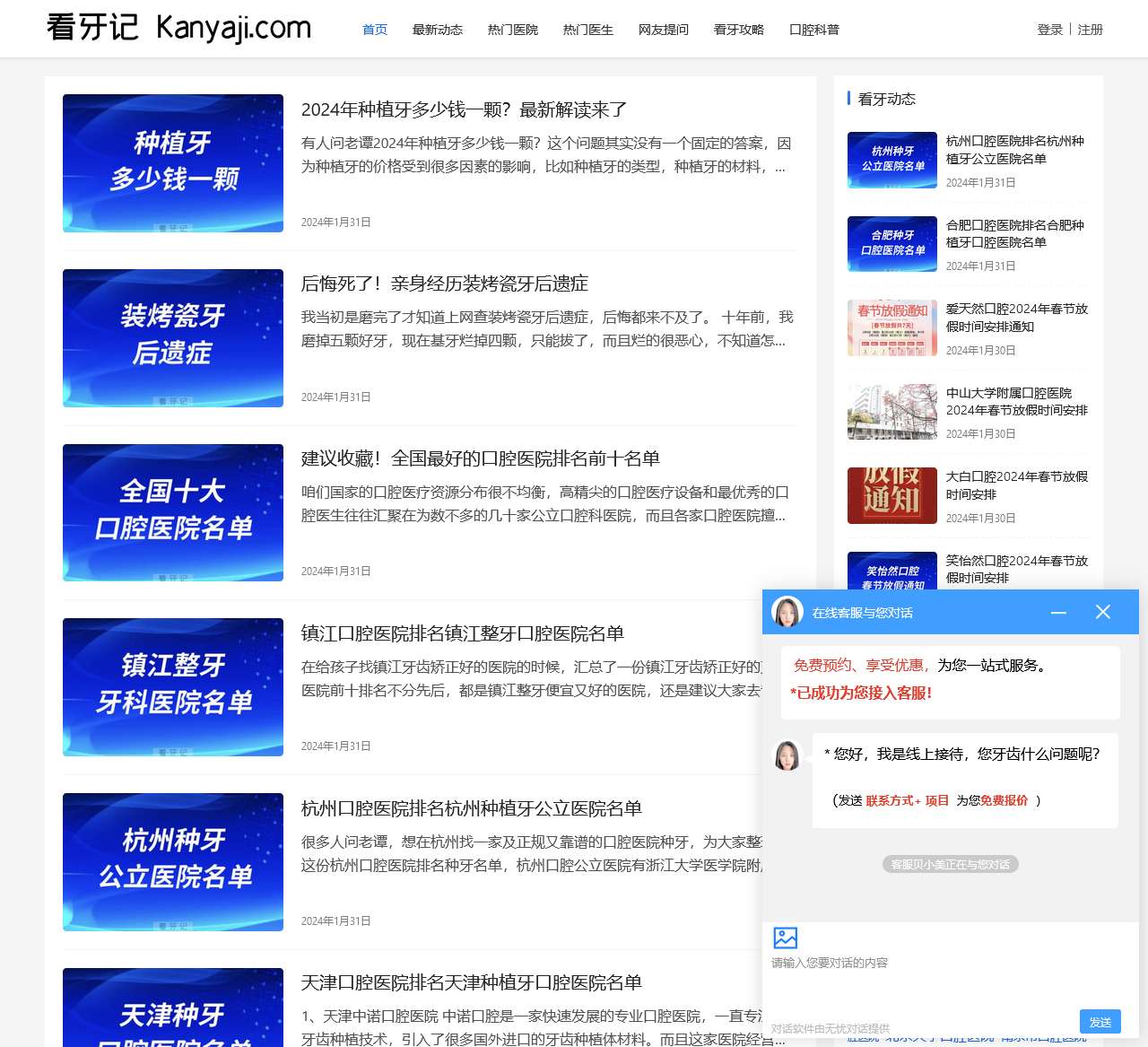Click the 装烤瓷牙后遗症 thumbnail
This screenshot has height=1047, width=1148.
173,338
